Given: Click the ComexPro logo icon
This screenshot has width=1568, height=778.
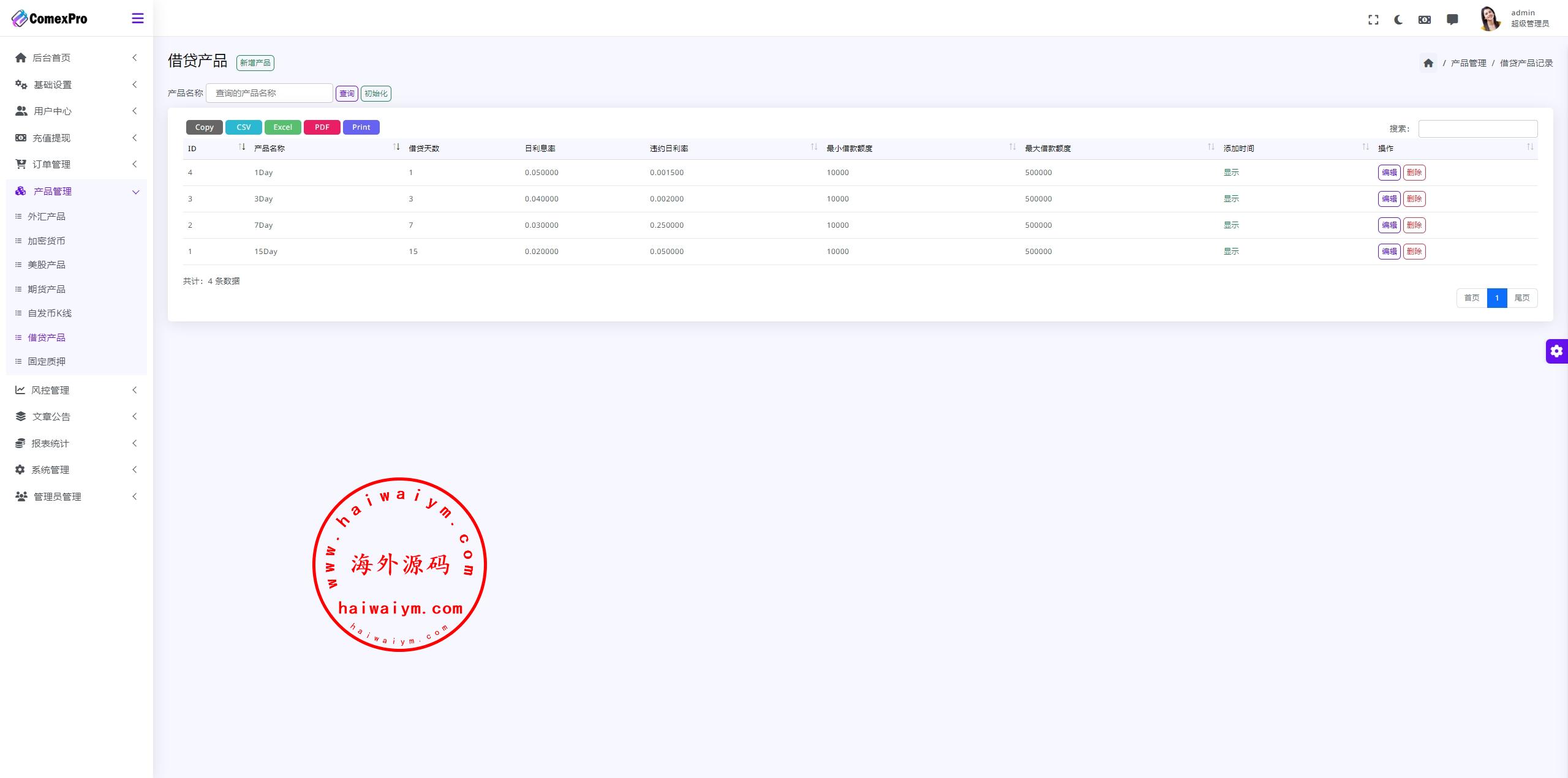Looking at the screenshot, I should coord(20,18).
